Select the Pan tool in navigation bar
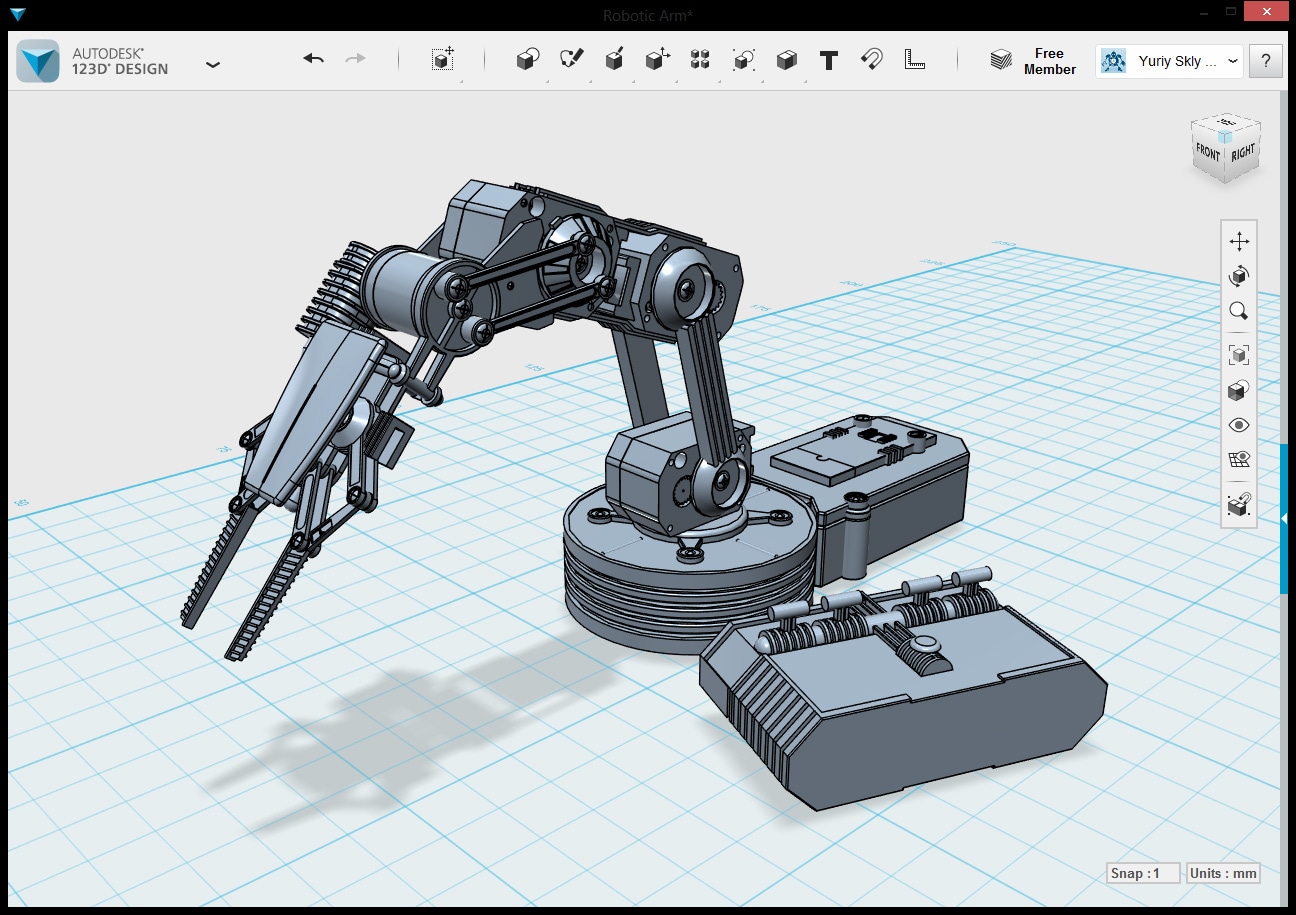 click(1239, 242)
